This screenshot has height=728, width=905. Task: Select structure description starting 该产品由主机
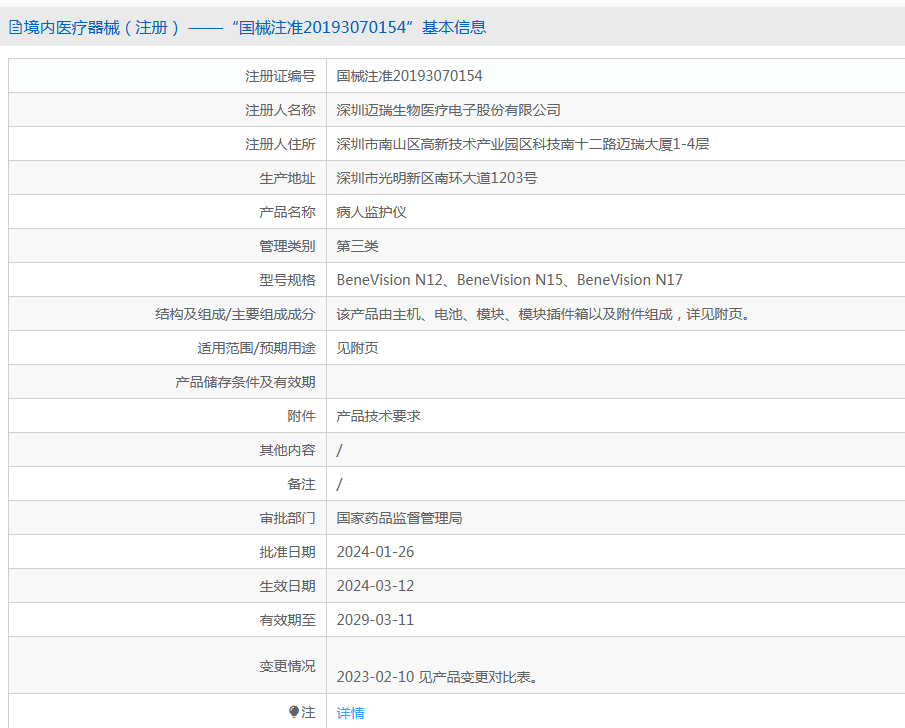point(543,314)
